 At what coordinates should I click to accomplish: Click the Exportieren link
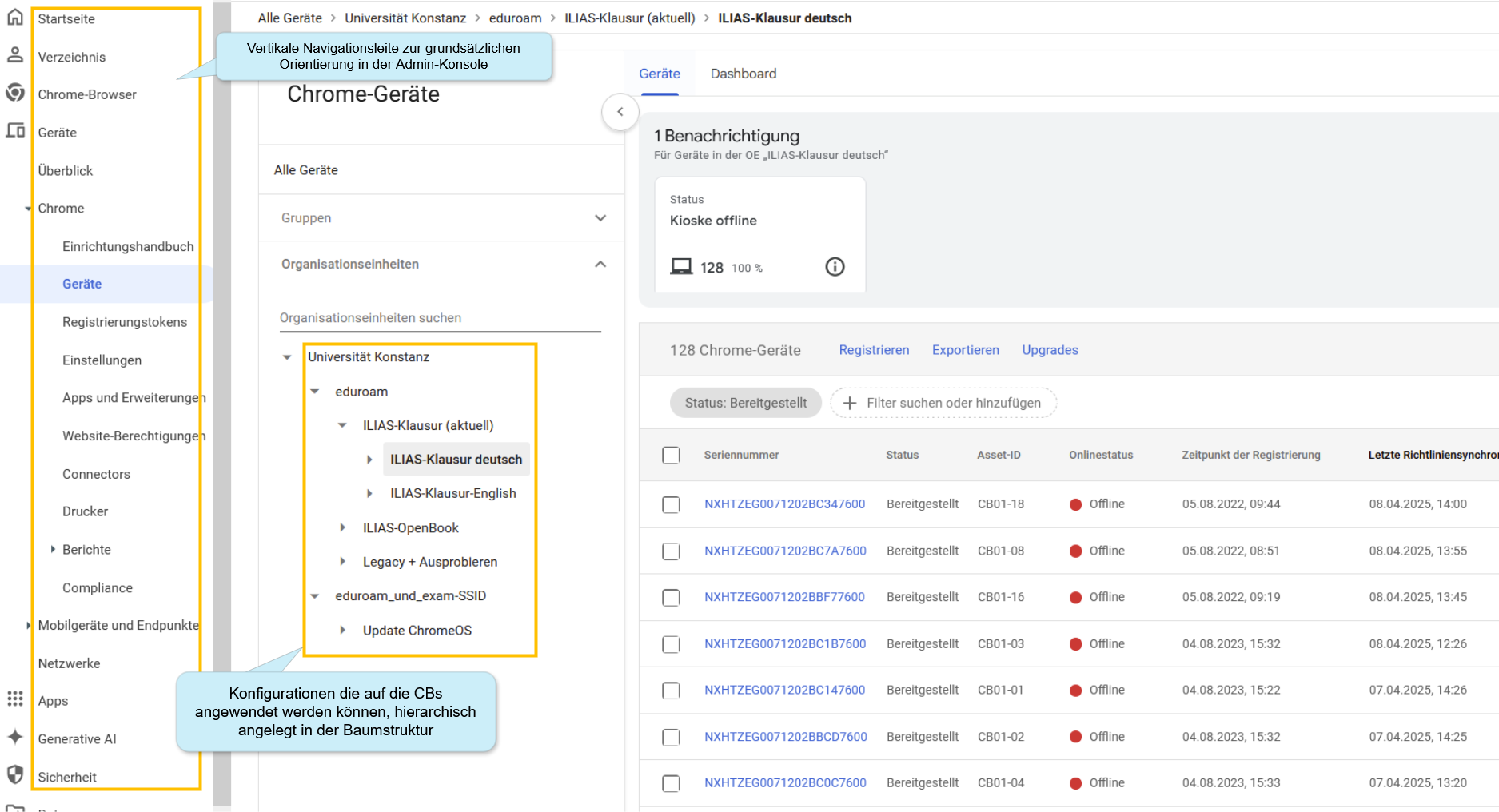(x=965, y=350)
